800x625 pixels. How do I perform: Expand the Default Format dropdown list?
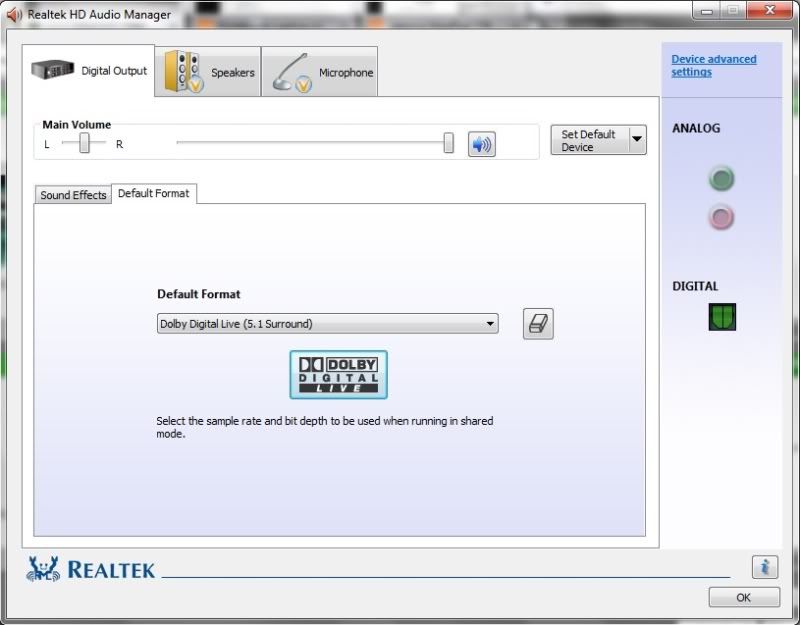490,324
